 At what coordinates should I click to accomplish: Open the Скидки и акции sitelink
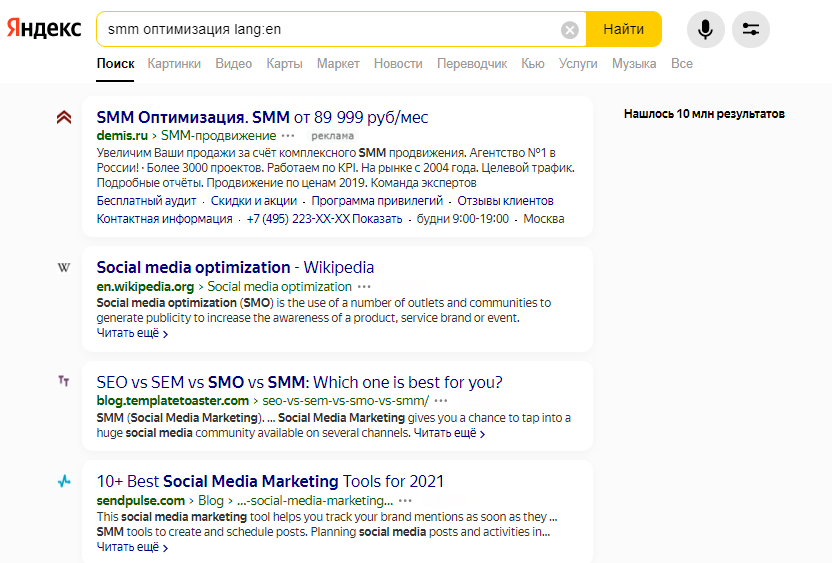pos(254,201)
